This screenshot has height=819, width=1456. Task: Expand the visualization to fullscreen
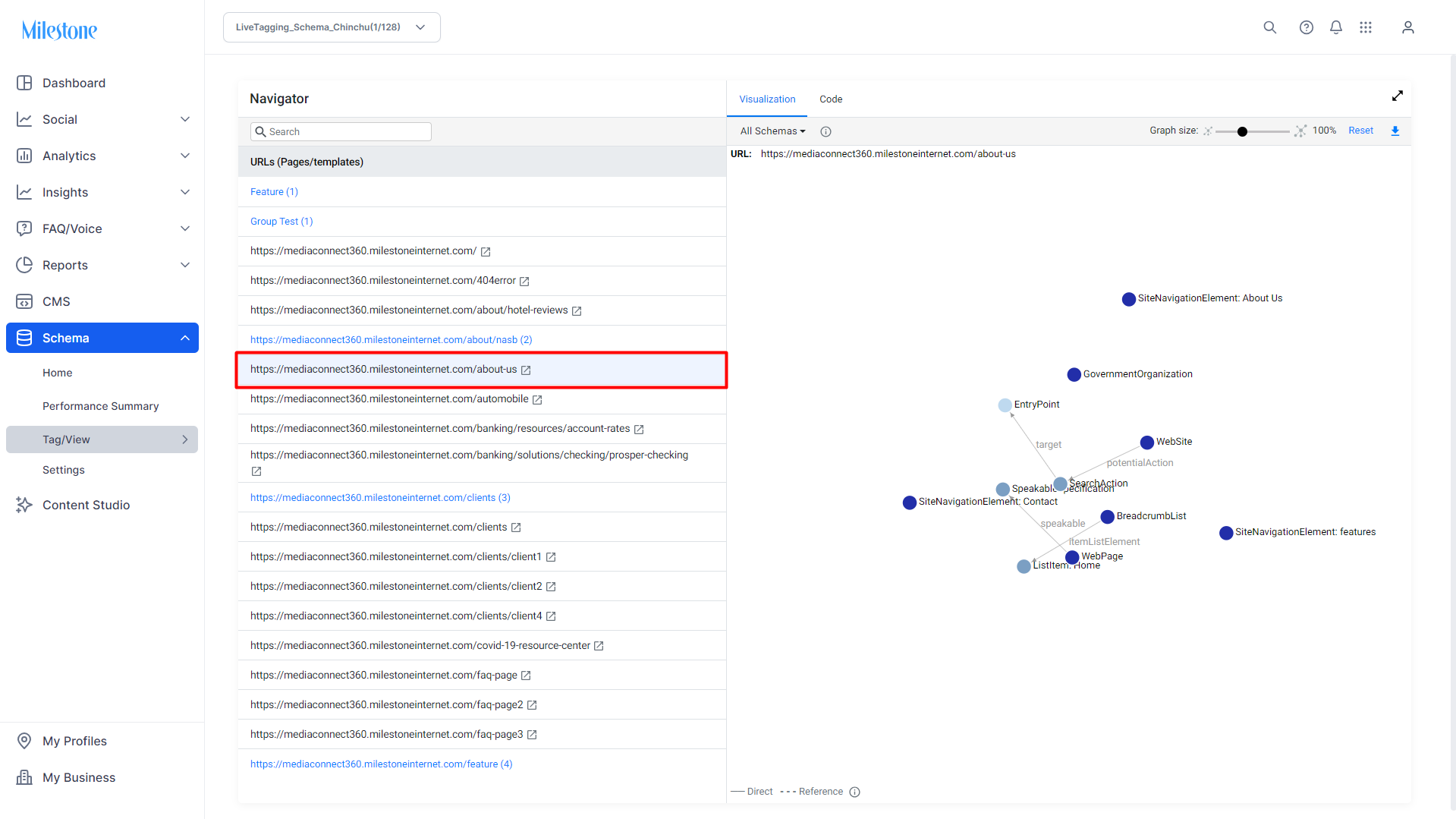tap(1398, 96)
